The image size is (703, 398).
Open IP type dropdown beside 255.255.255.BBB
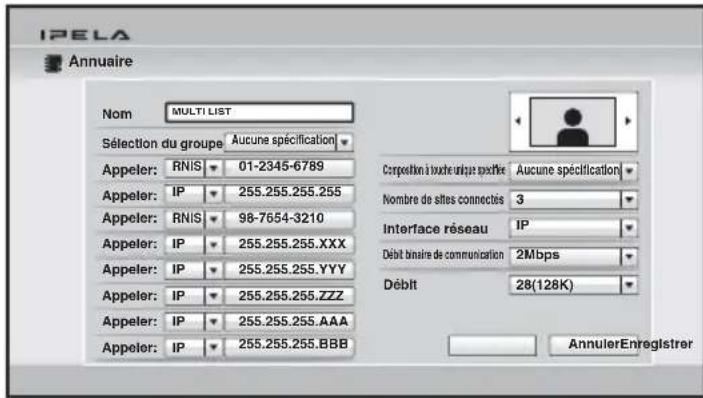(194, 347)
